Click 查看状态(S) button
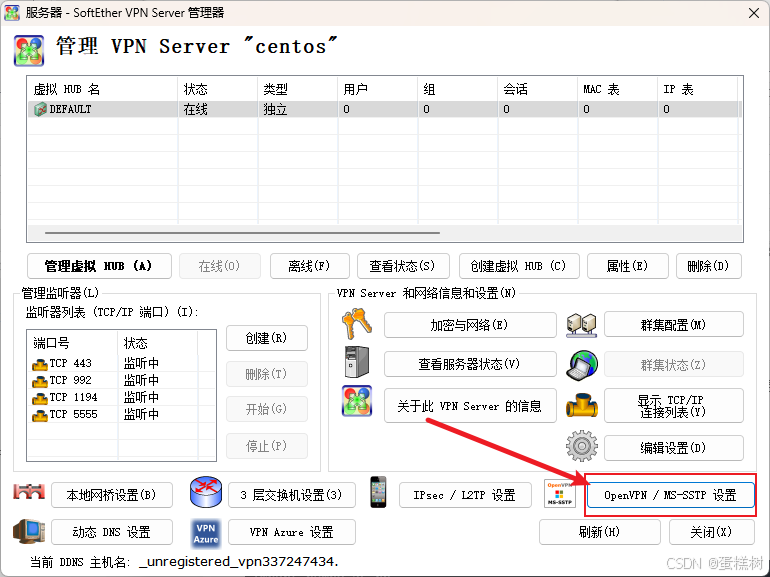The height and width of the screenshot is (577, 770). (x=403, y=266)
